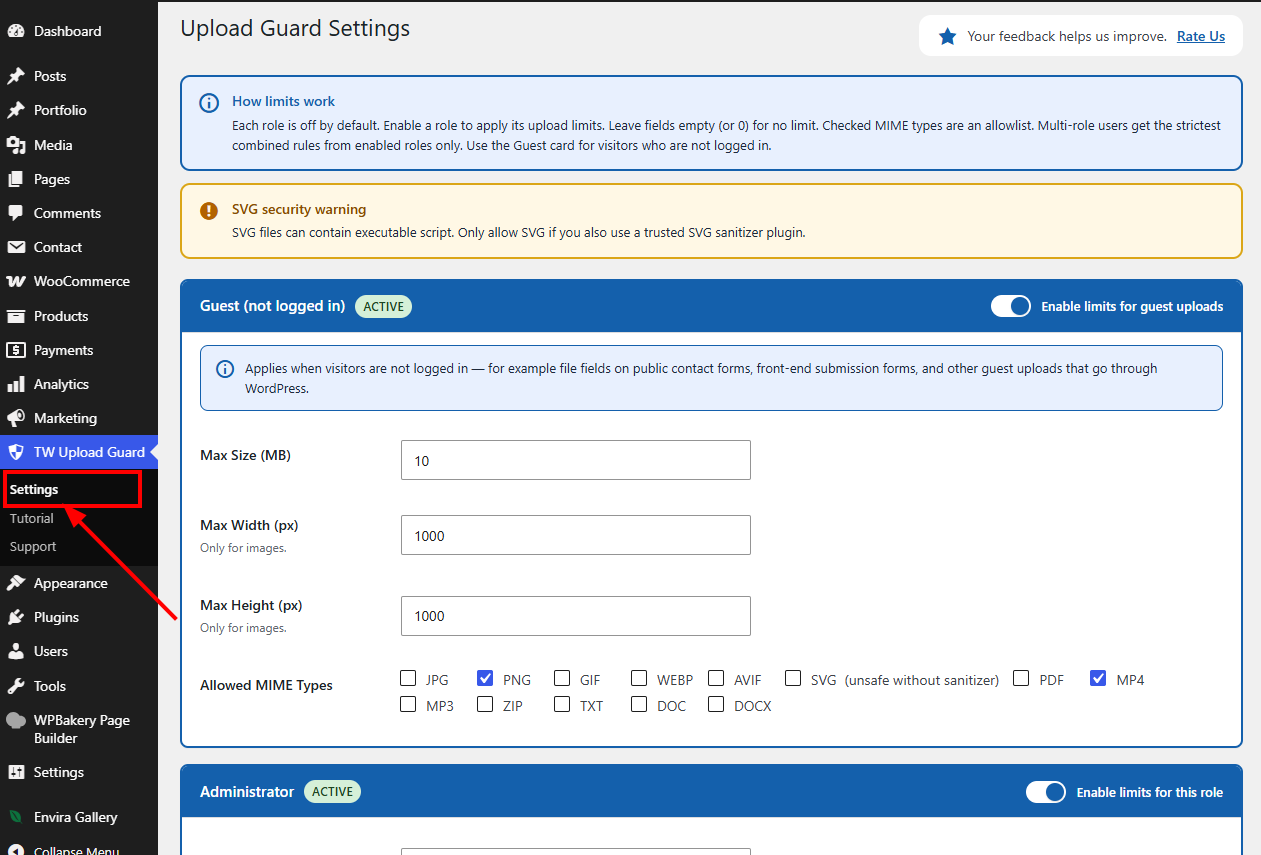Click the feedback star icon
1261x855 pixels.
947,36
